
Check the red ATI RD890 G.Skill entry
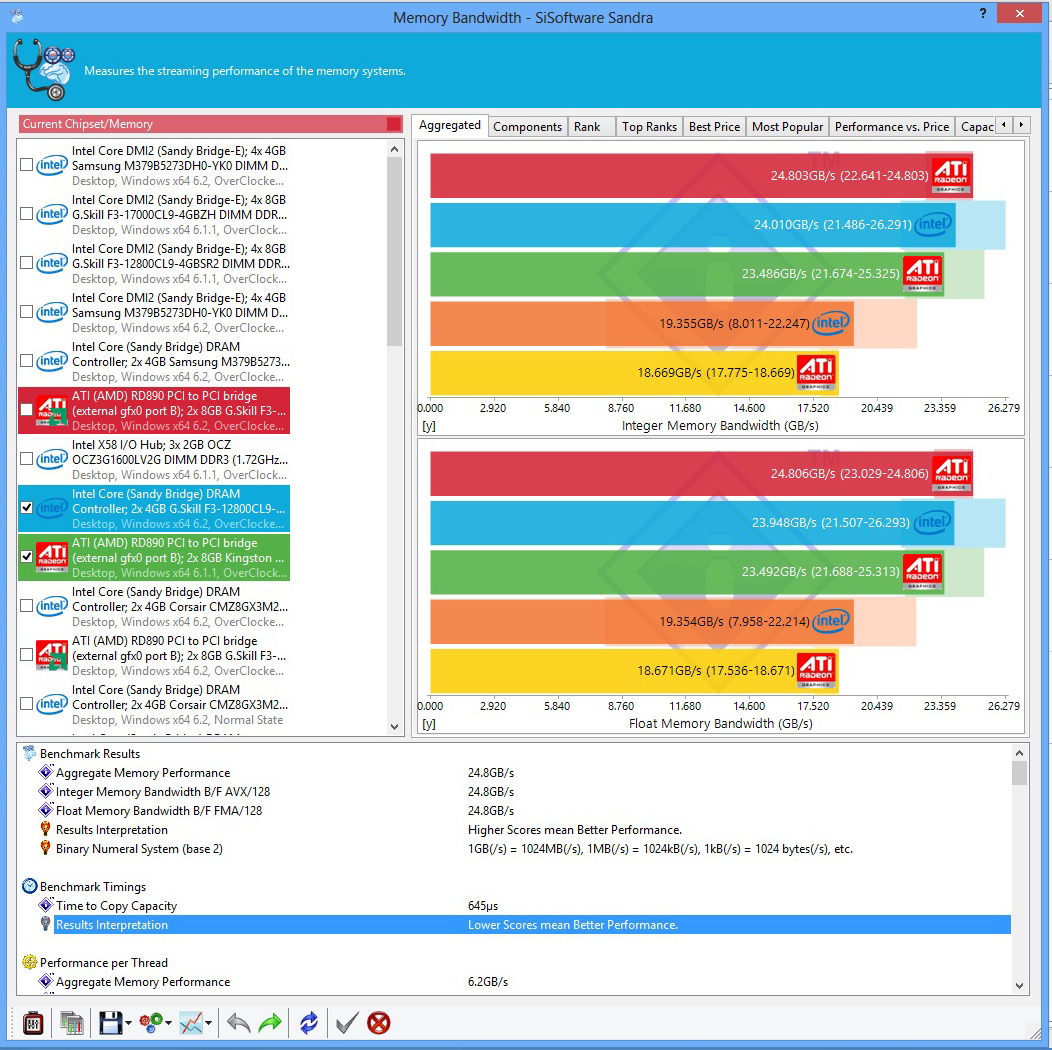click(27, 409)
